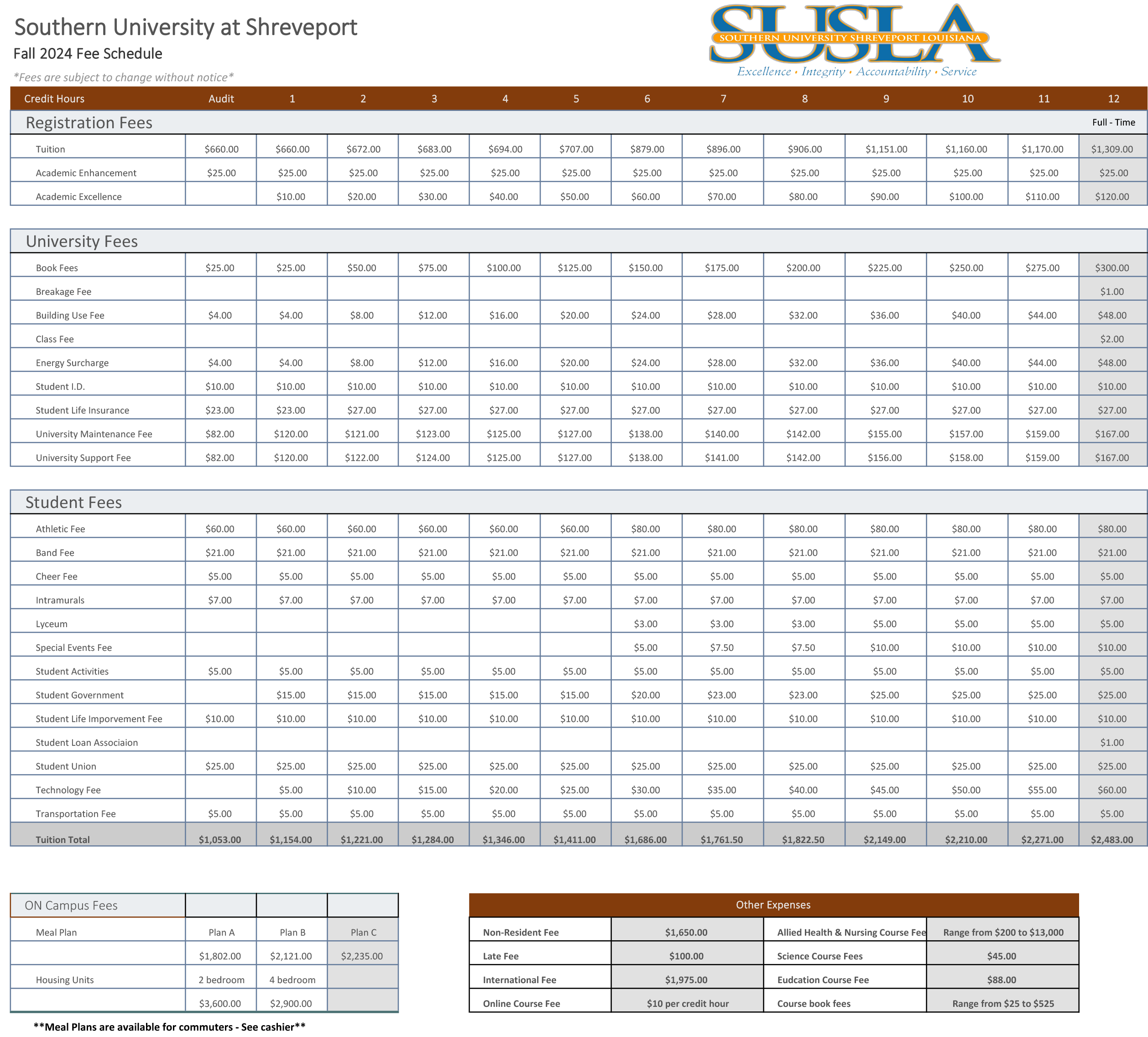Select the Technology Fee row label
1148x1037 pixels.
(x=68, y=790)
